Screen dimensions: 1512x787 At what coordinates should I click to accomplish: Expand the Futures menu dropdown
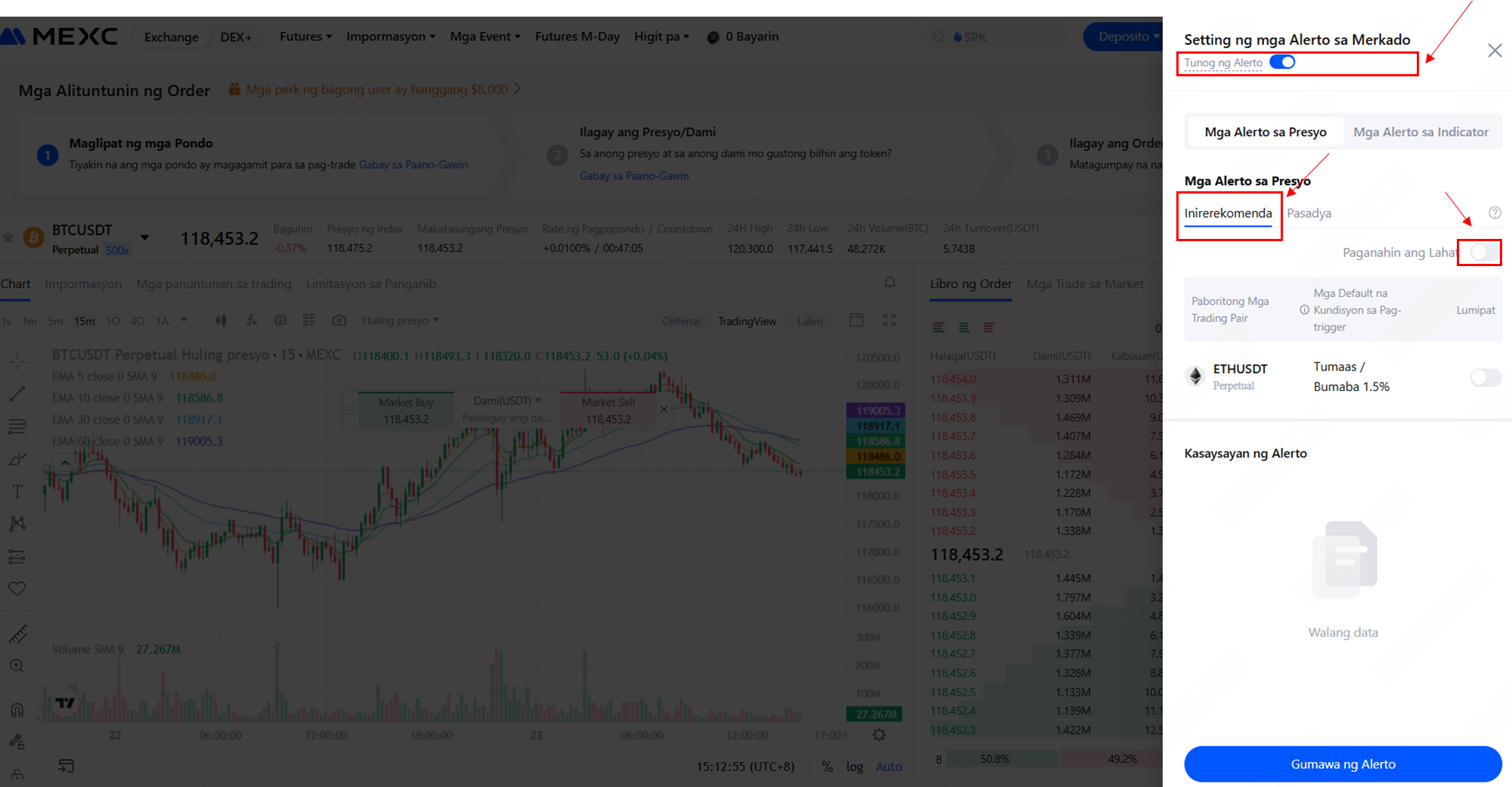305,36
